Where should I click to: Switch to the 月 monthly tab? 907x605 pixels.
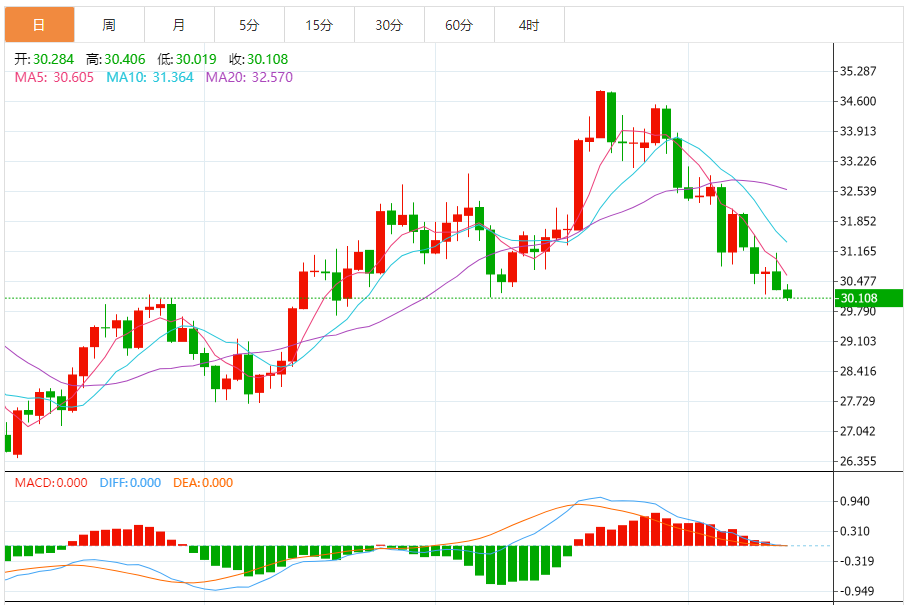pos(179,25)
